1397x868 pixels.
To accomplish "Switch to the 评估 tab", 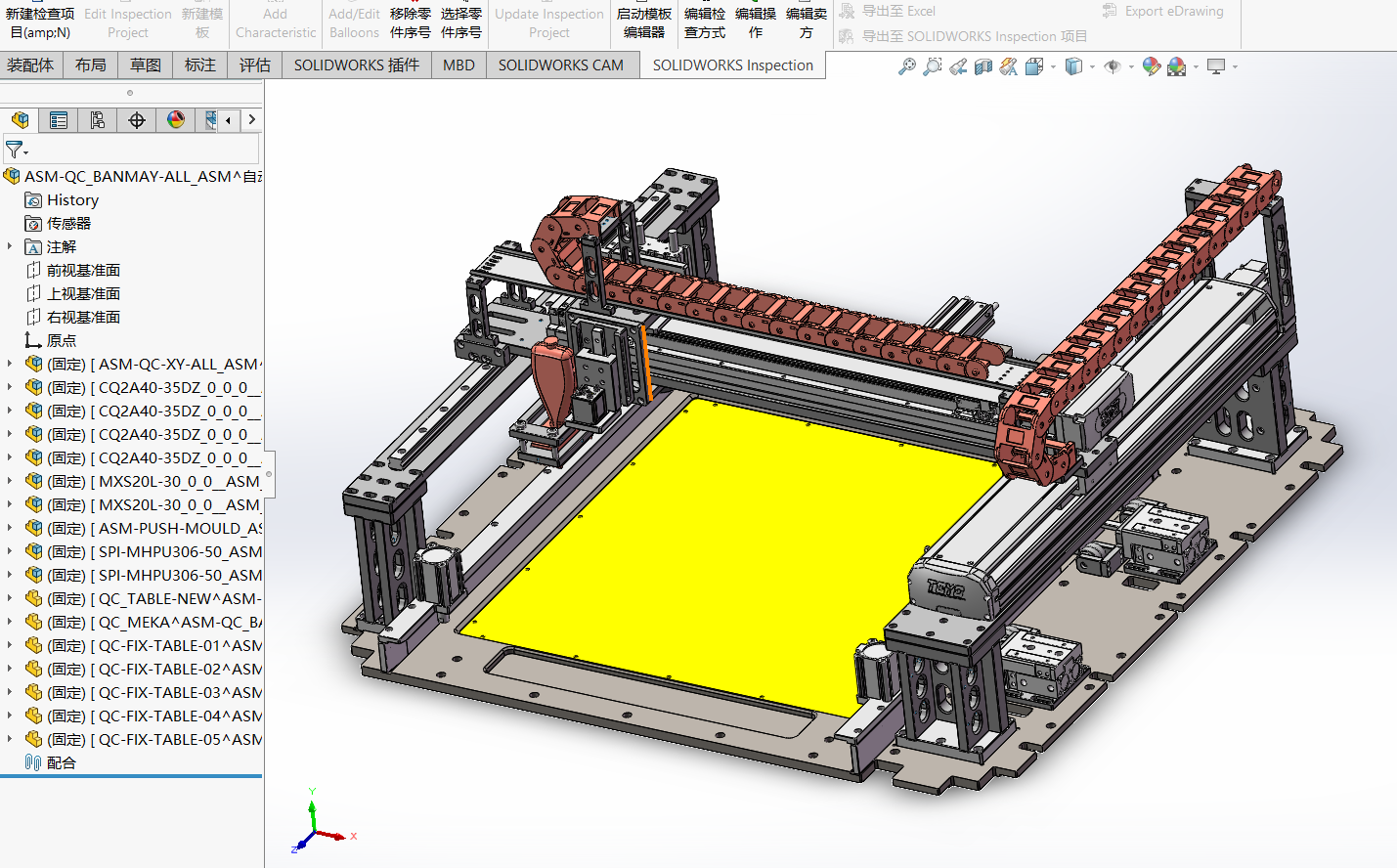I will [x=255, y=65].
